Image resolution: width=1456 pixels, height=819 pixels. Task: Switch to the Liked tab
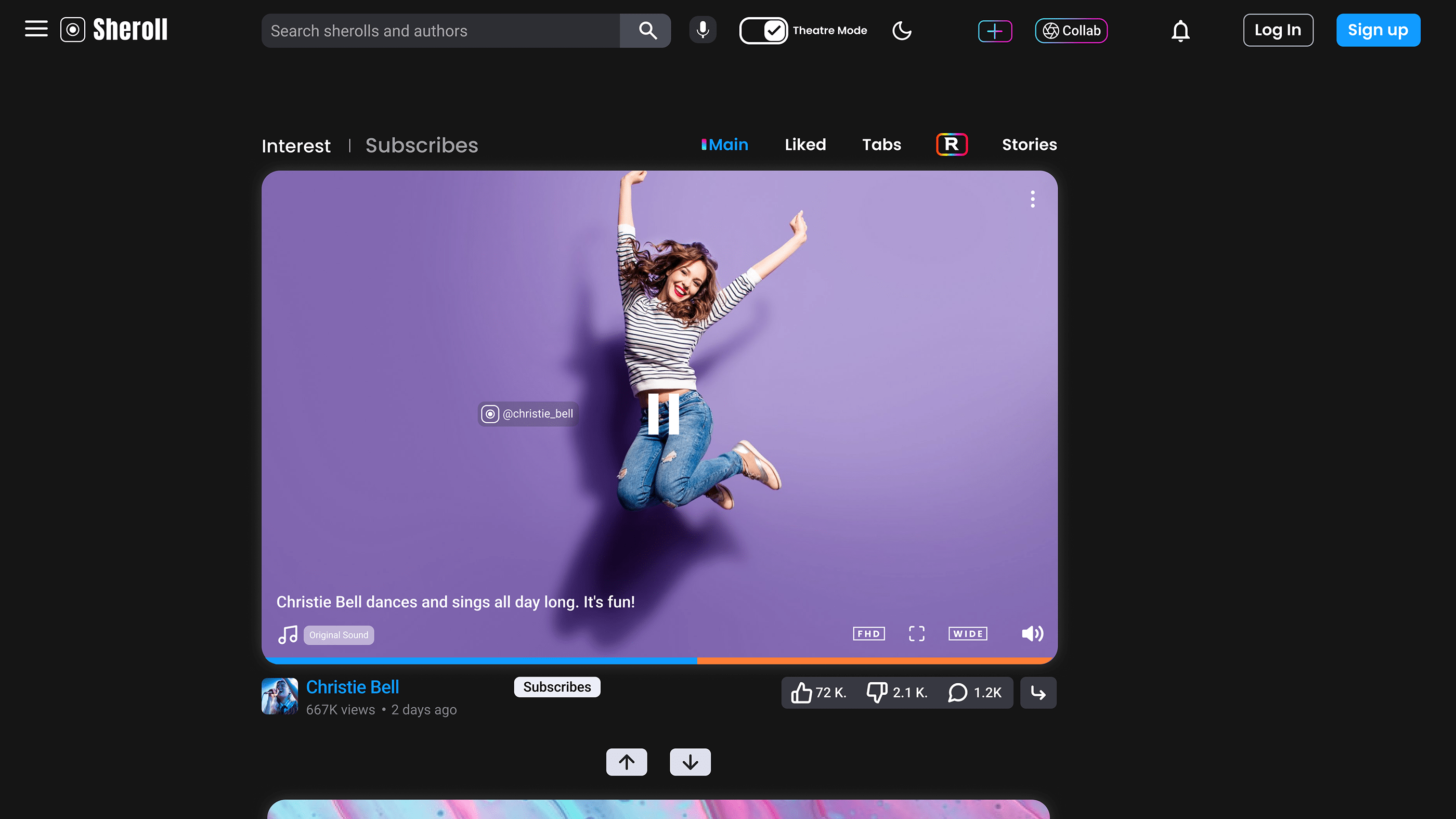pos(805,145)
